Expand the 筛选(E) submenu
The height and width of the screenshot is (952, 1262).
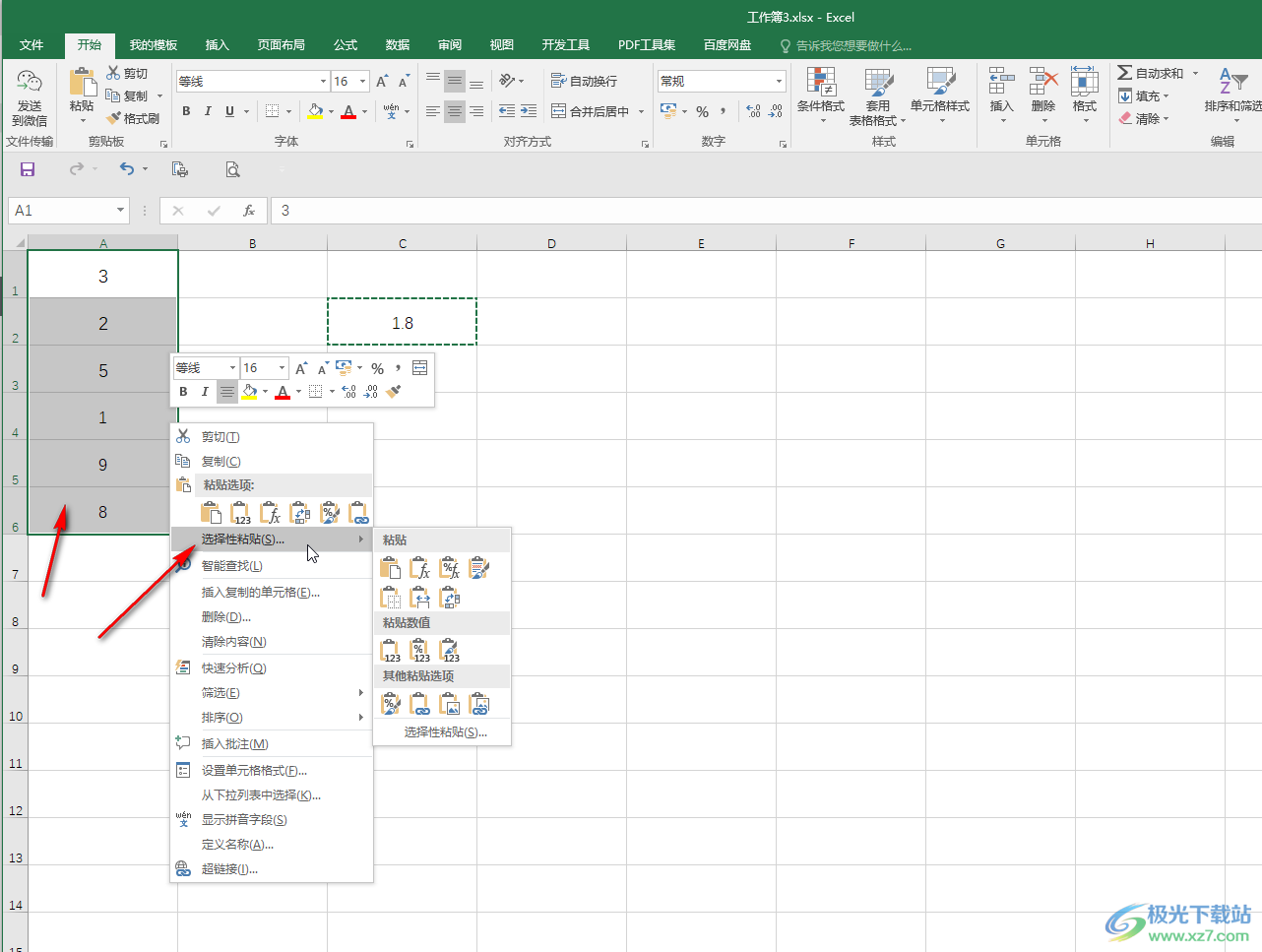272,693
